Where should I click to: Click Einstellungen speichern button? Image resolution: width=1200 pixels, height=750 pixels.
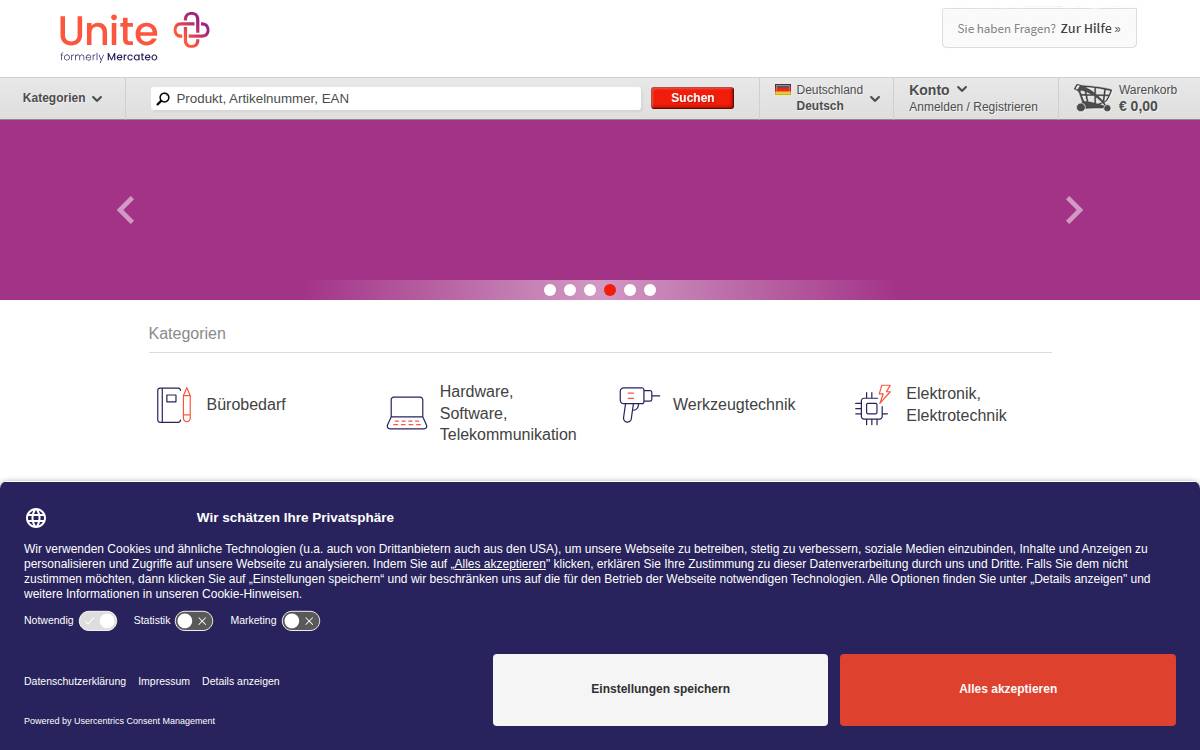coord(660,689)
